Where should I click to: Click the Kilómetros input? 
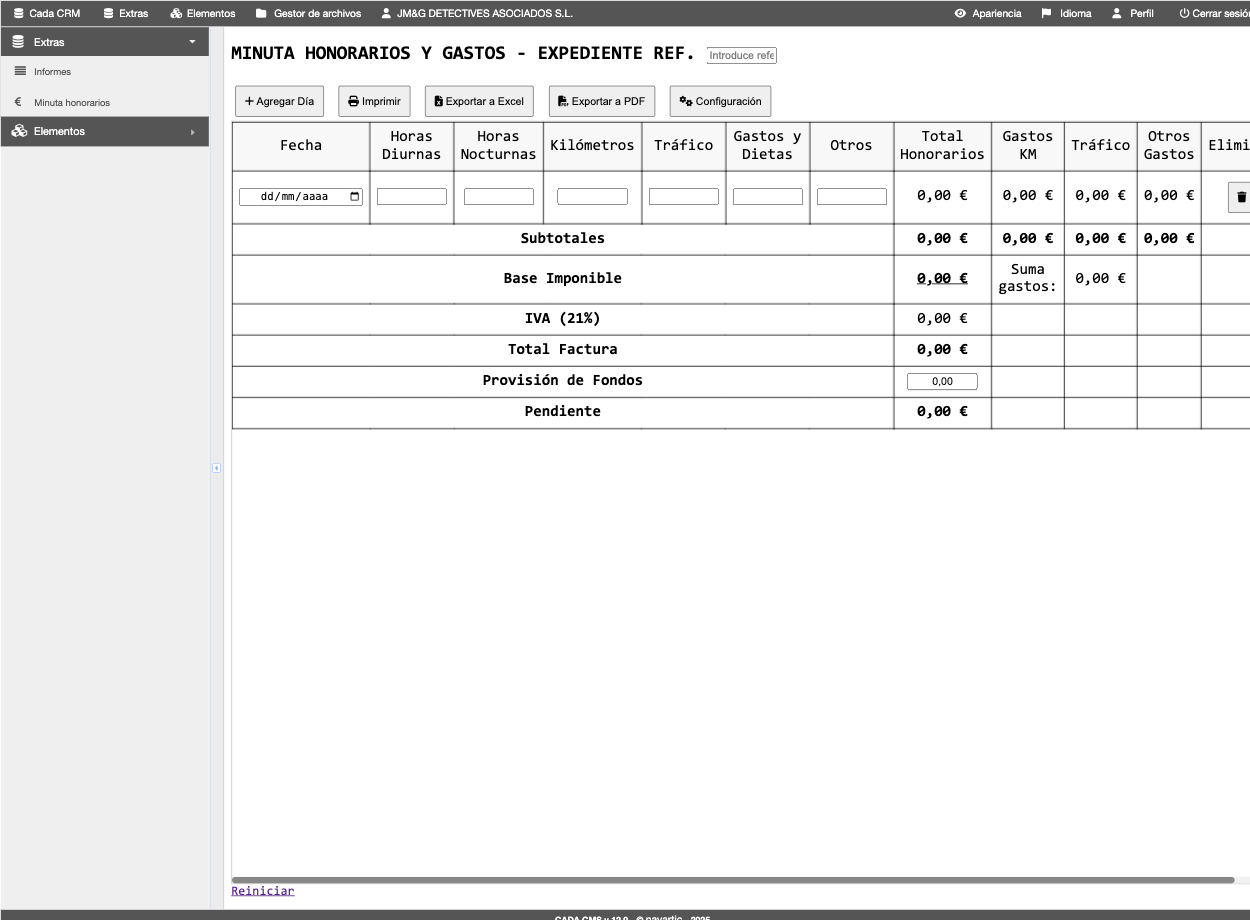pos(592,196)
